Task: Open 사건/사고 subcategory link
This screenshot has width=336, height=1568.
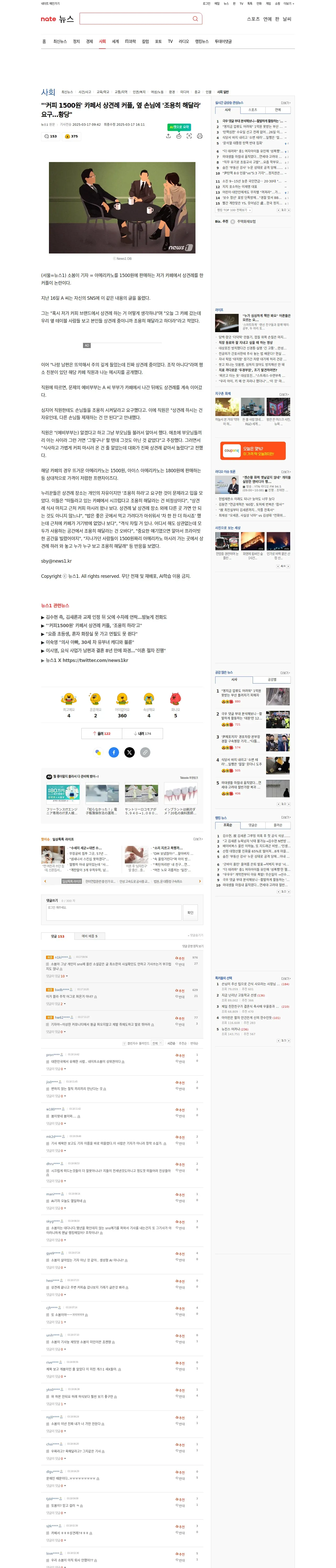Action: click(x=85, y=92)
